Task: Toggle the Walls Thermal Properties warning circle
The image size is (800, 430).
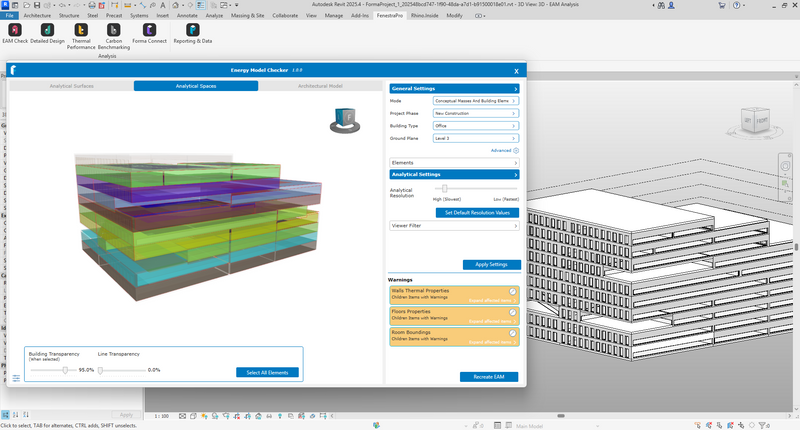Action: (x=512, y=291)
